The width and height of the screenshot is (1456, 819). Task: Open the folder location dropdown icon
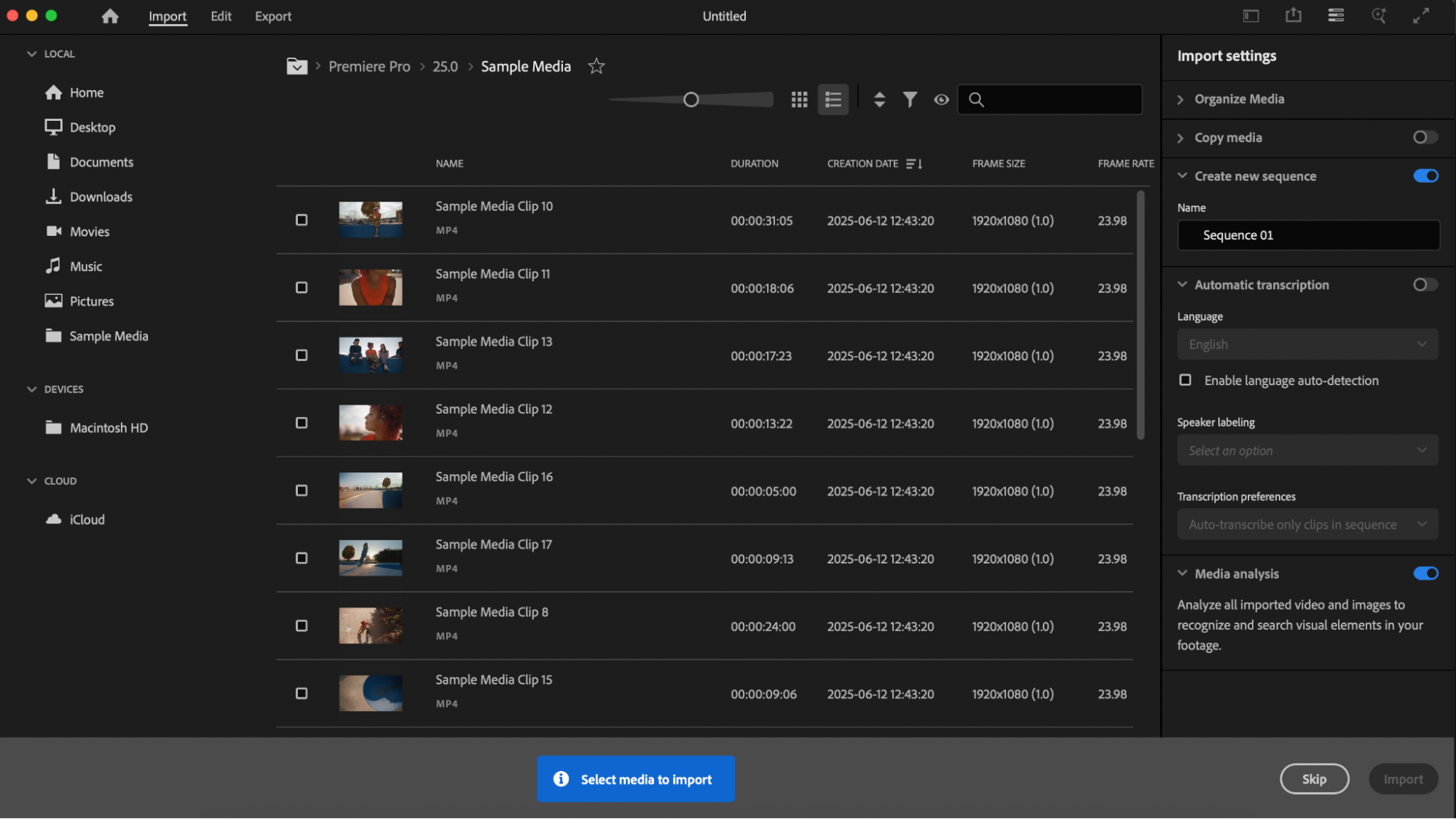[296, 66]
